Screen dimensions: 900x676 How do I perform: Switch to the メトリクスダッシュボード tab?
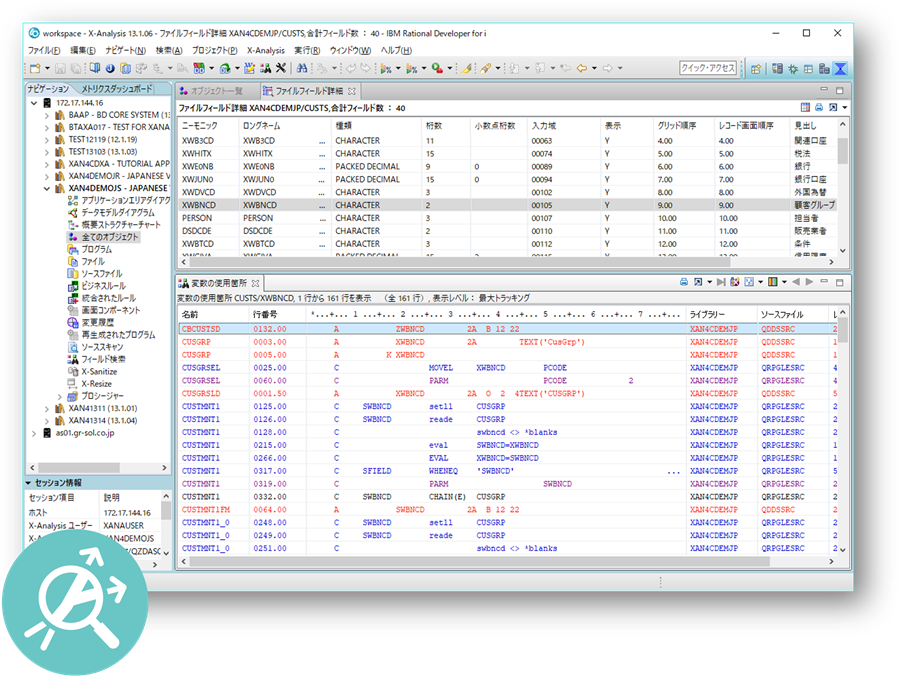tap(117, 88)
